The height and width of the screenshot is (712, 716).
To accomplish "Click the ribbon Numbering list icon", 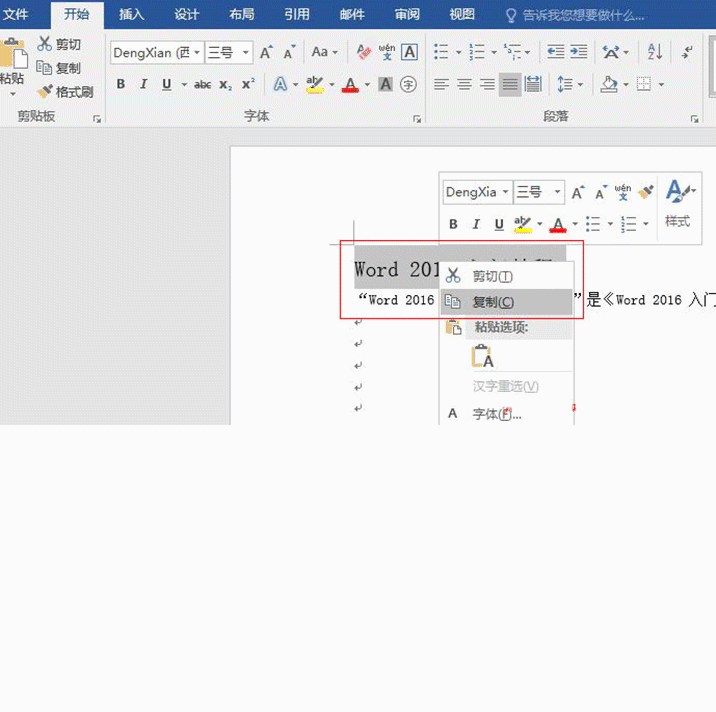I will (477, 52).
